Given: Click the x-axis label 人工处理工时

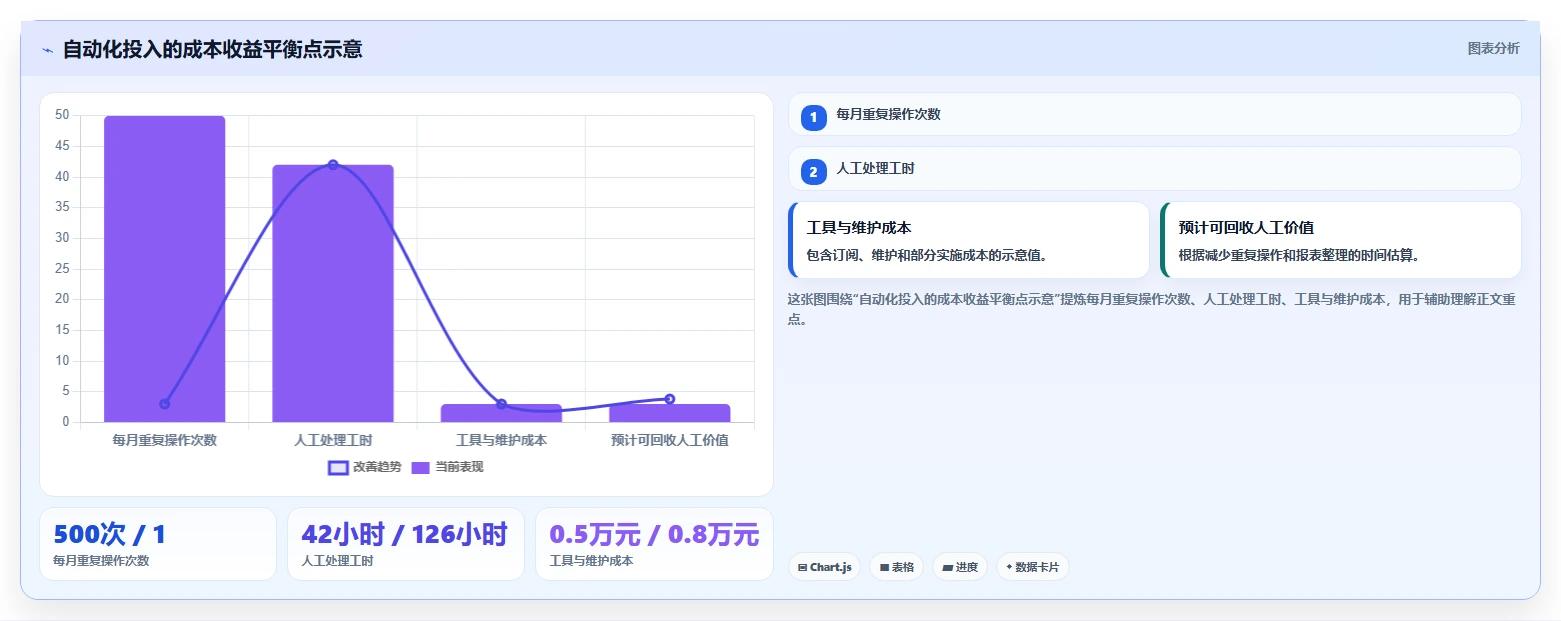Looking at the screenshot, I should click(x=333, y=440).
